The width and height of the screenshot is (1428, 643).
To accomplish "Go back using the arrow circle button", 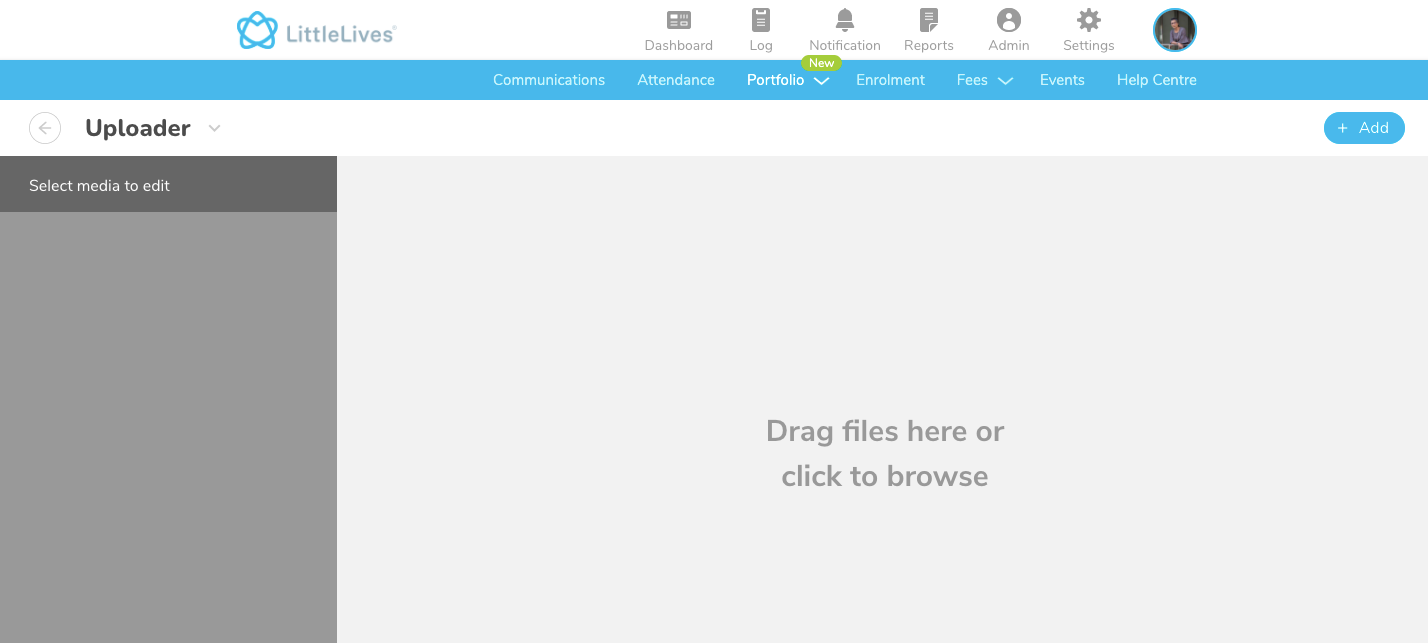I will point(45,128).
